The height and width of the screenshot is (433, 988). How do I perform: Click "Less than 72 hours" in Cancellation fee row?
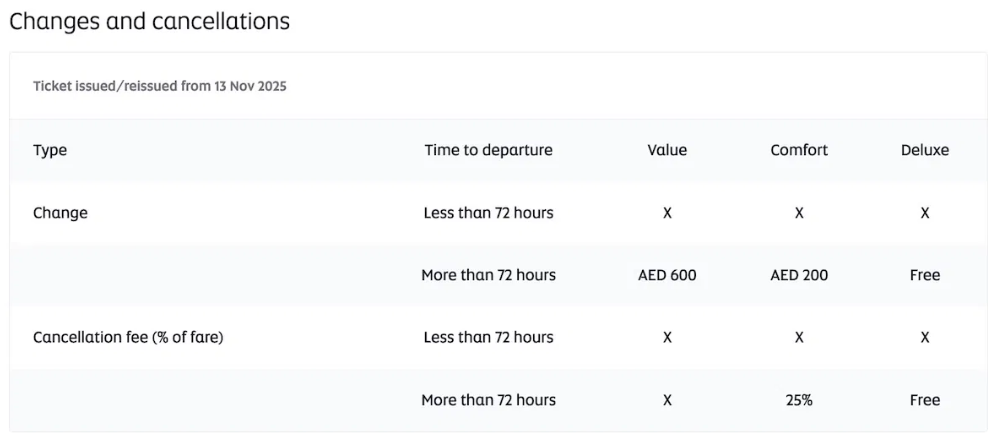[x=488, y=337]
